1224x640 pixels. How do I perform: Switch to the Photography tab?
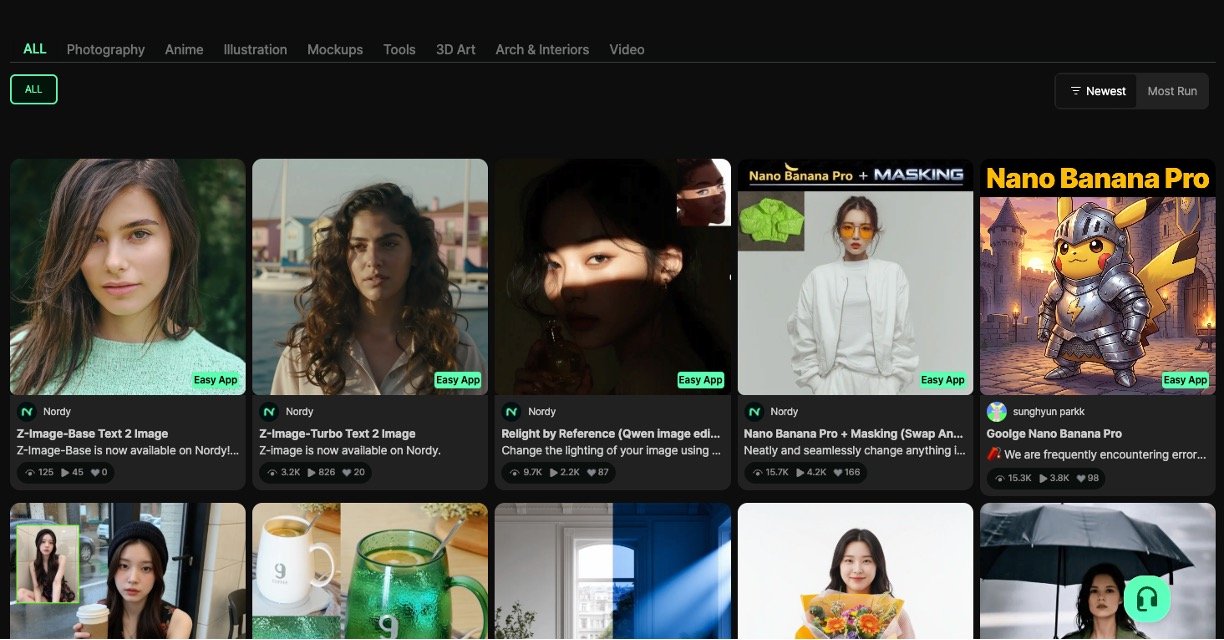coord(106,49)
